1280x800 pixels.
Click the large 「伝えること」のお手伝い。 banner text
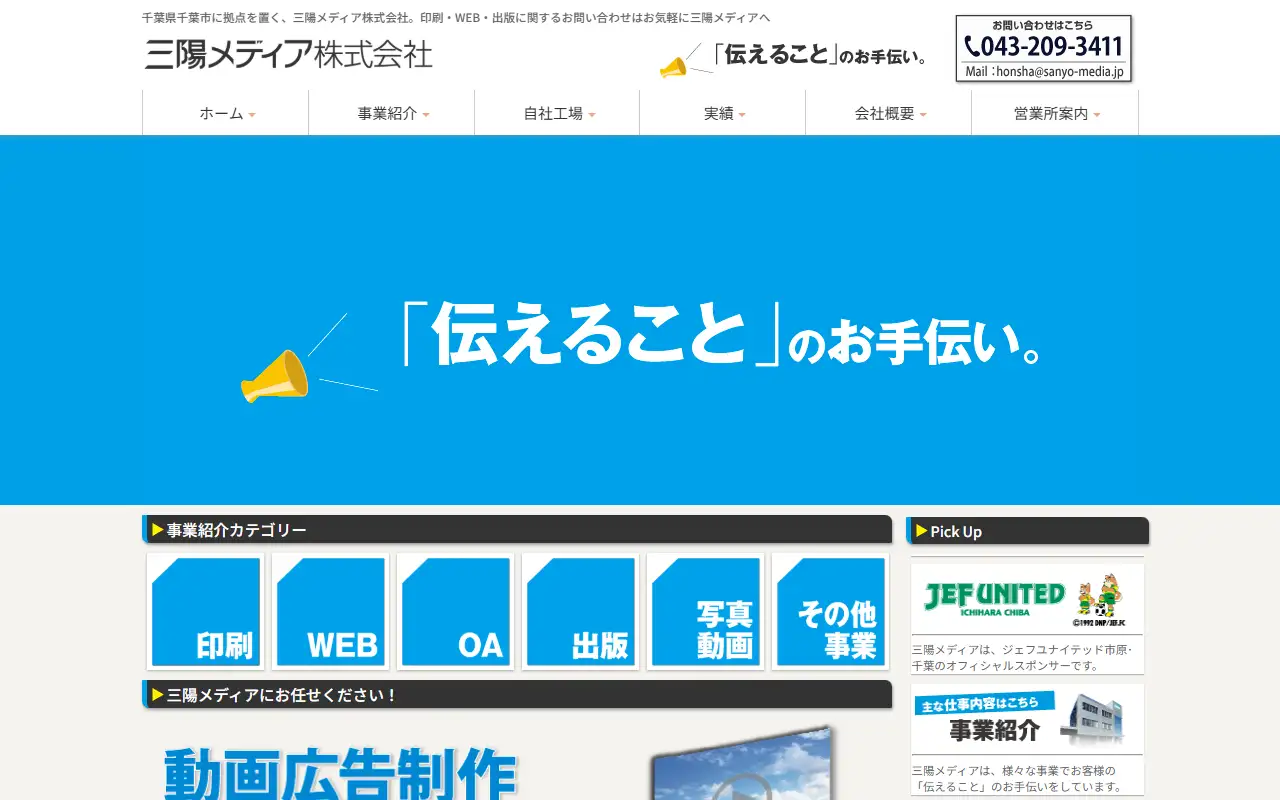click(x=720, y=336)
